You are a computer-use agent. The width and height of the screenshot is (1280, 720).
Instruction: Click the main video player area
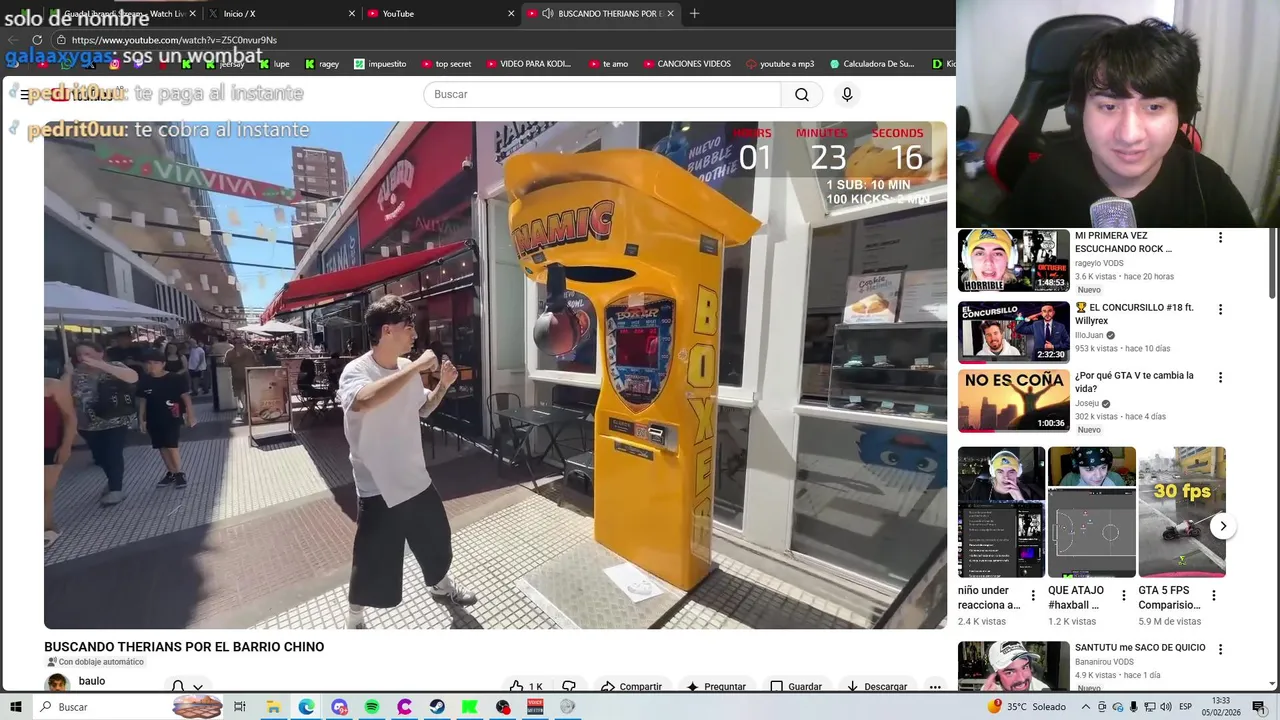pyautogui.click(x=495, y=375)
